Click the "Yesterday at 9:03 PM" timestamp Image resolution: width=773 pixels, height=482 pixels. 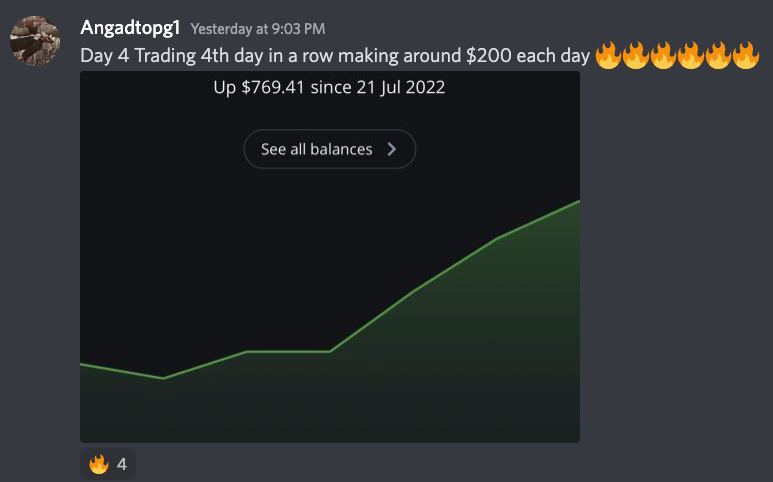pos(257,29)
